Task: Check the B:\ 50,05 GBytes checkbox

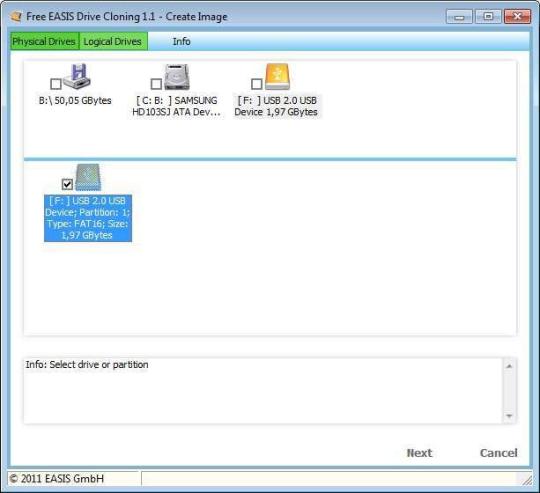Action: click(56, 84)
